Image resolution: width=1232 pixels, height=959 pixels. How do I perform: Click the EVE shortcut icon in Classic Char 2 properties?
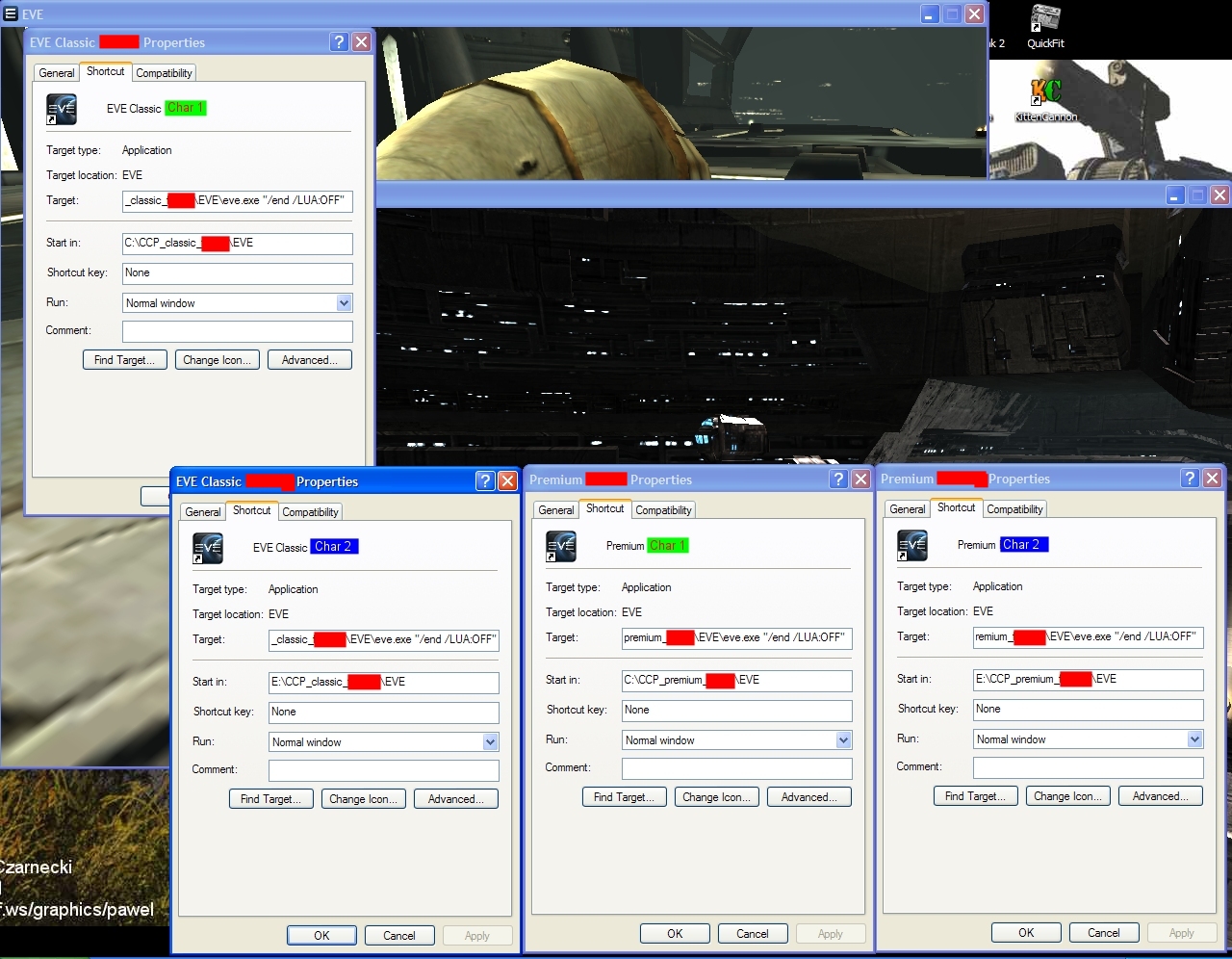coord(208,548)
